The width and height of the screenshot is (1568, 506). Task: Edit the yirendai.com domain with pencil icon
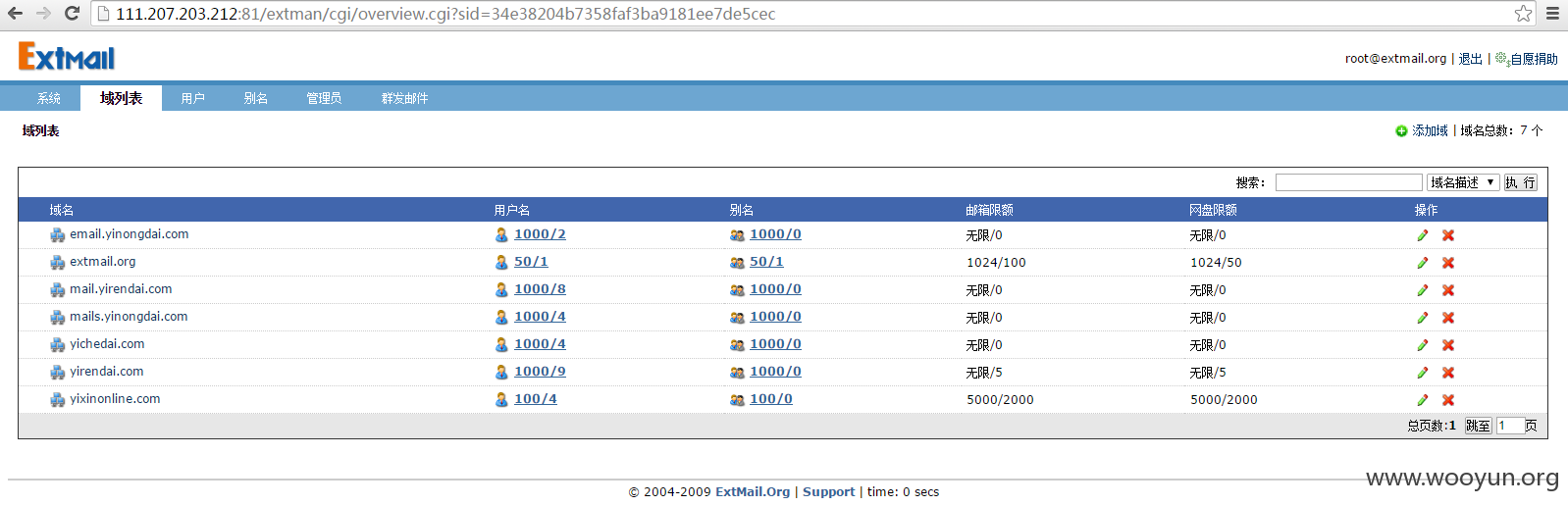pos(1423,373)
